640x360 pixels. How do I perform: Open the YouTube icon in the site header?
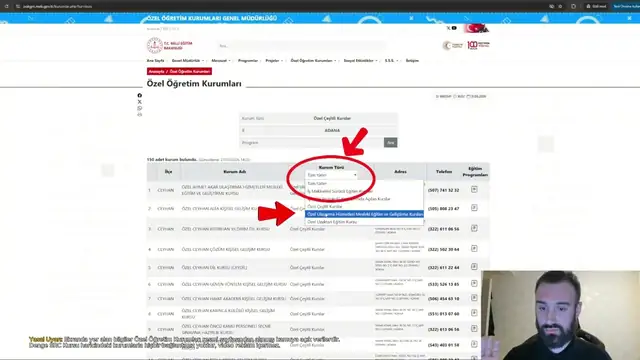(x=454, y=28)
